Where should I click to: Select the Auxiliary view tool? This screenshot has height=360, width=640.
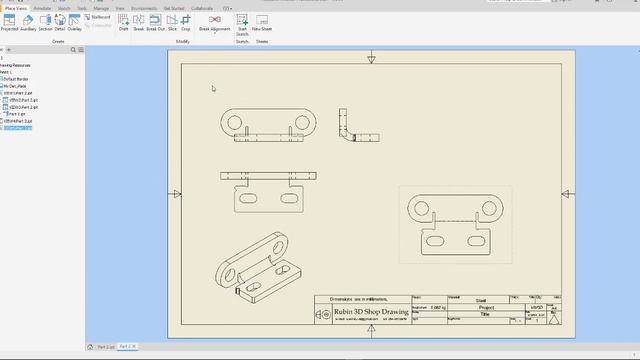click(28, 22)
